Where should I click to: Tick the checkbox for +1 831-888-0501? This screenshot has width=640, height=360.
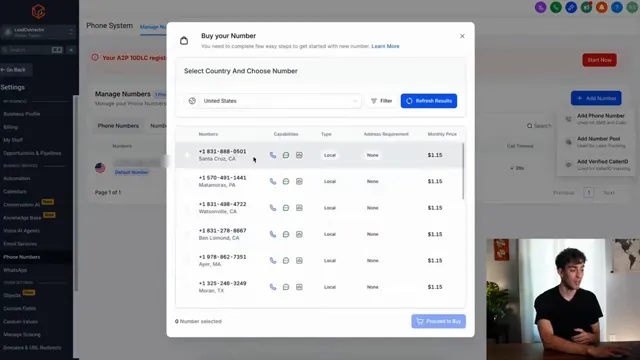click(x=187, y=155)
